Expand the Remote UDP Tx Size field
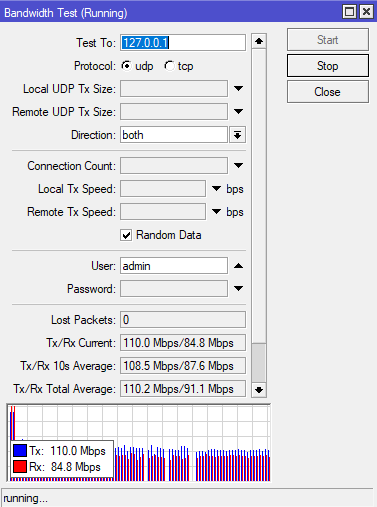 pyautogui.click(x=238, y=112)
